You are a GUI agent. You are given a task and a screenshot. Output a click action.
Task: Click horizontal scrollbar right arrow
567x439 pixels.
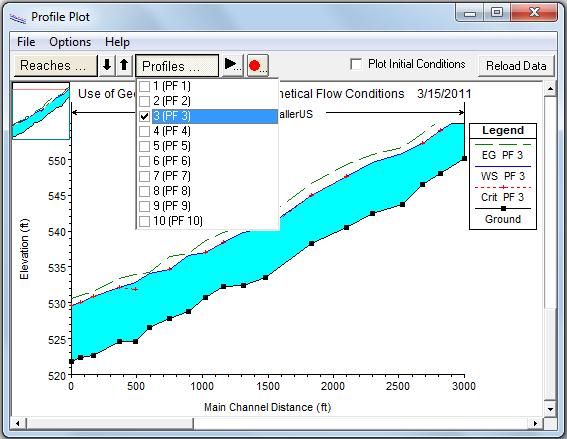tap(535, 423)
